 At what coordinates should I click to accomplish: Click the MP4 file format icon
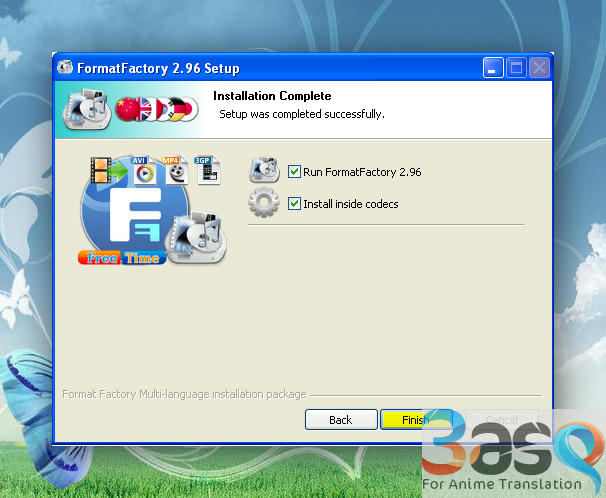pyautogui.click(x=175, y=170)
